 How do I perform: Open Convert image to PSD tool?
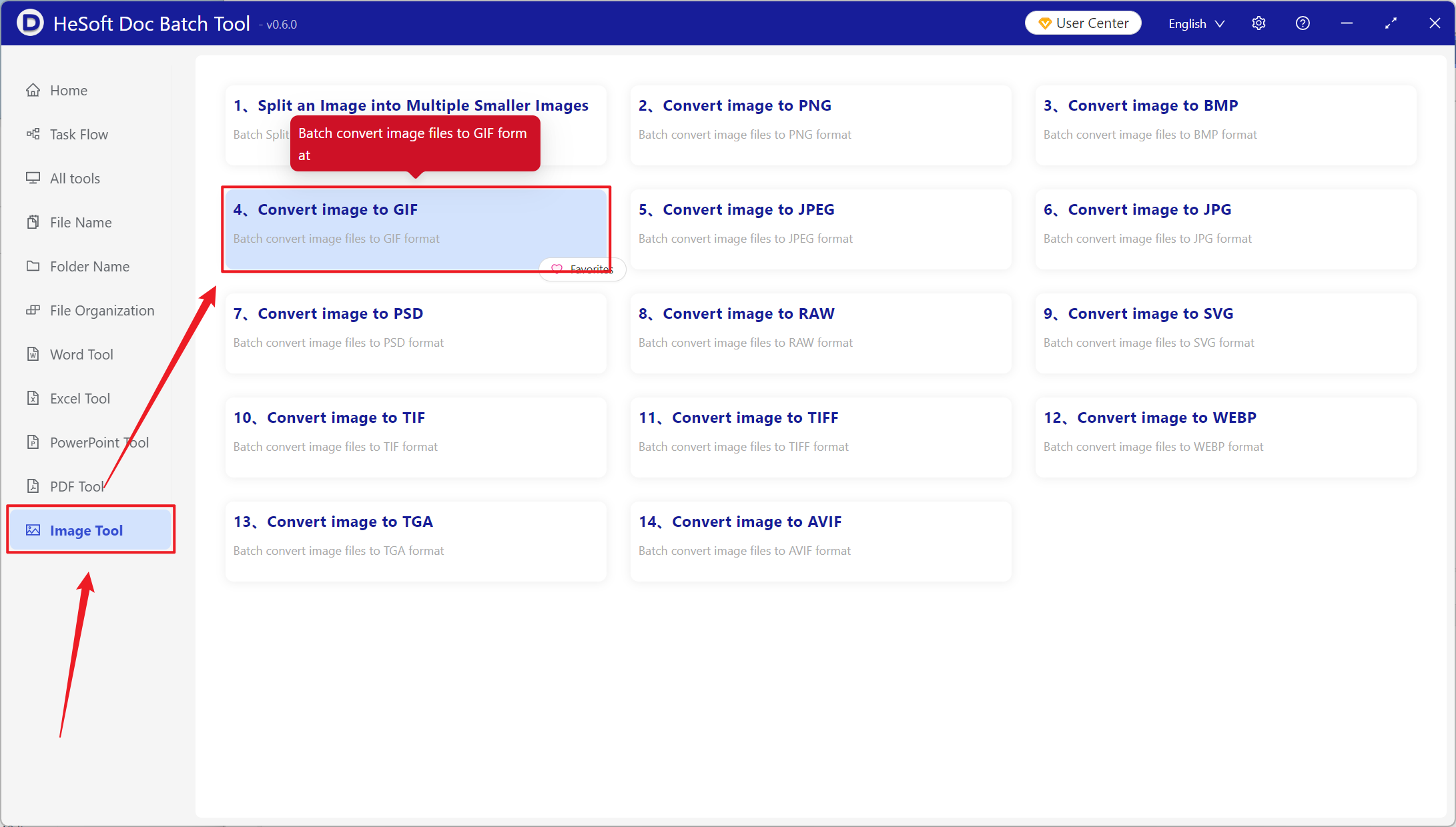[416, 333]
